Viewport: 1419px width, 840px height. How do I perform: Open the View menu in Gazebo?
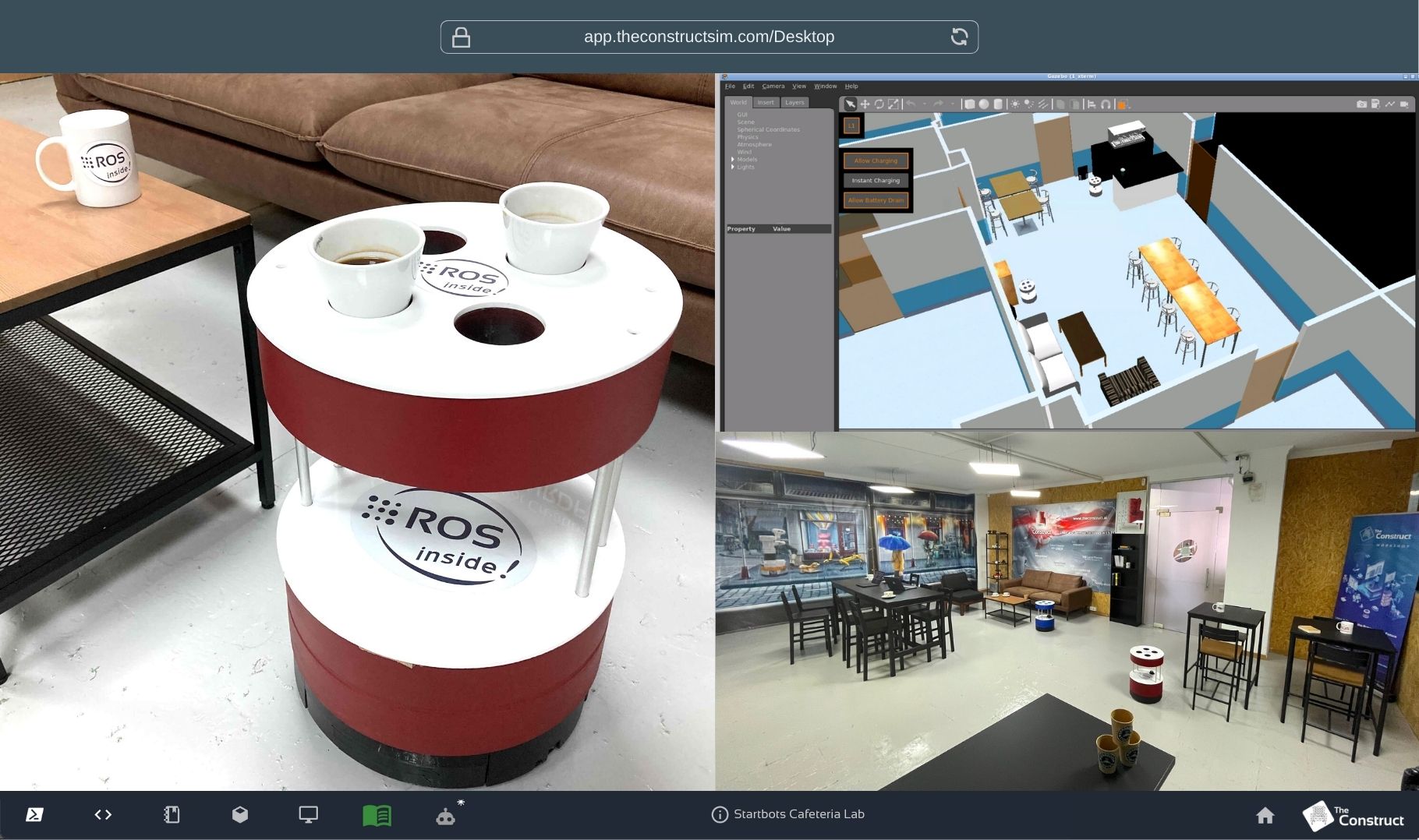[x=799, y=86]
